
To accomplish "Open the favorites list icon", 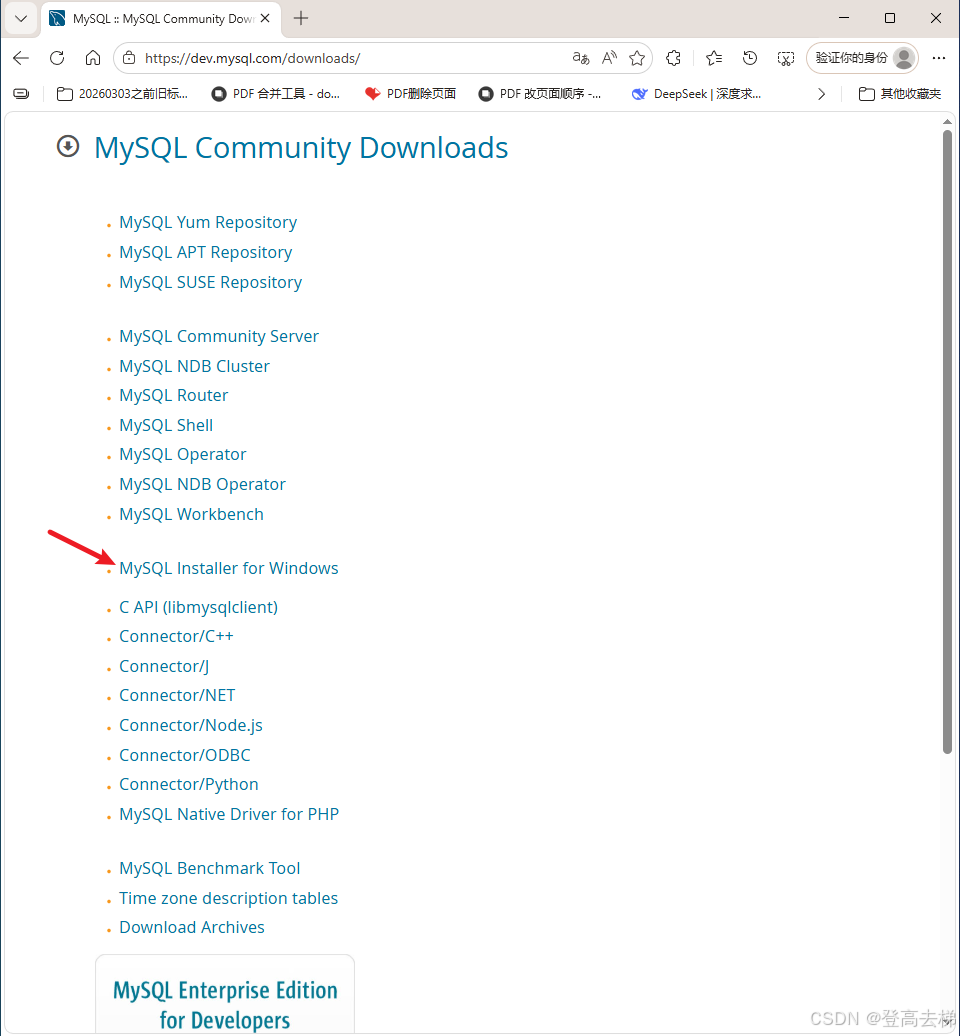I will coord(714,58).
